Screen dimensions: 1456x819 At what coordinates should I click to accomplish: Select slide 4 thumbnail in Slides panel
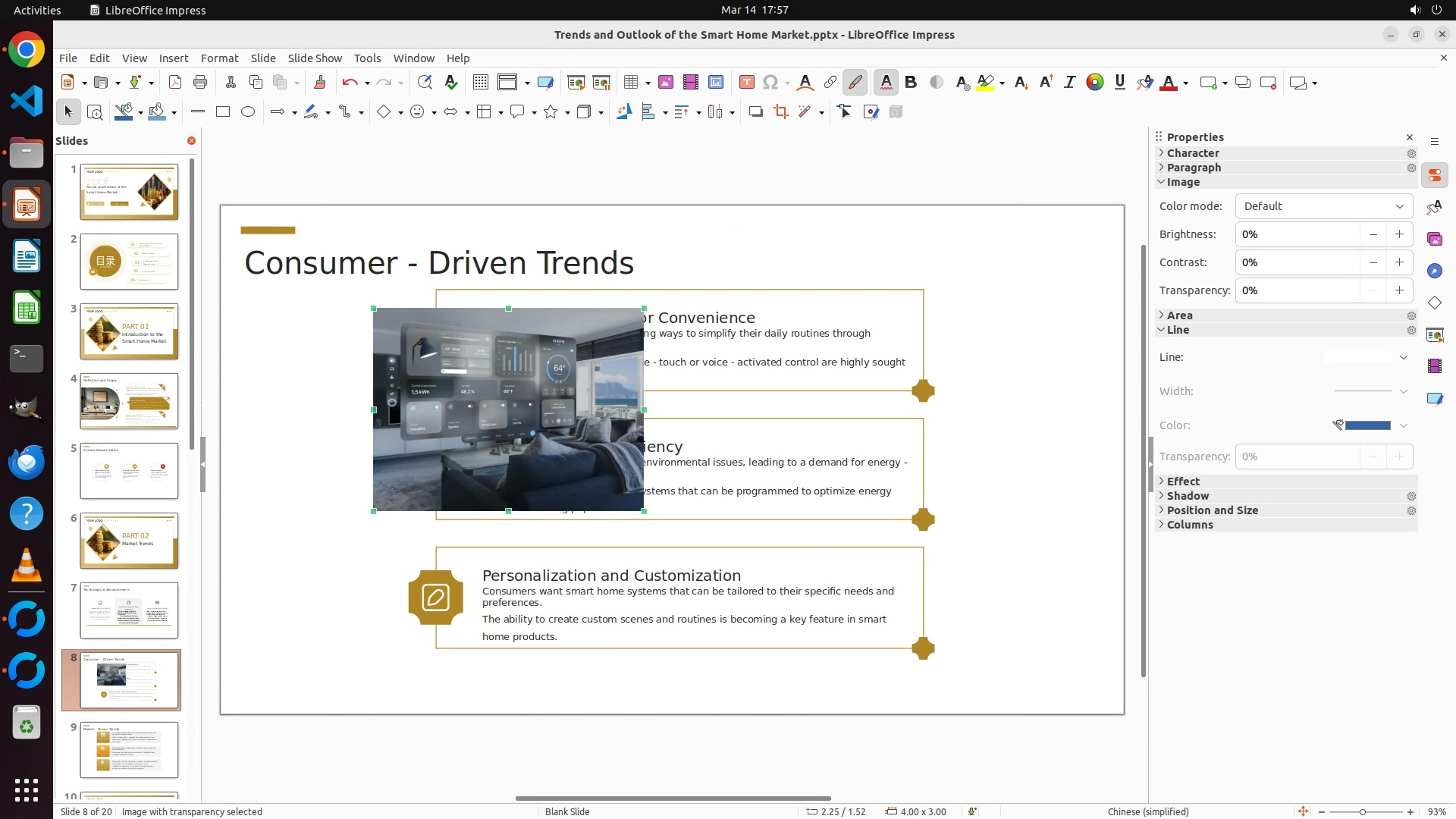tap(129, 401)
